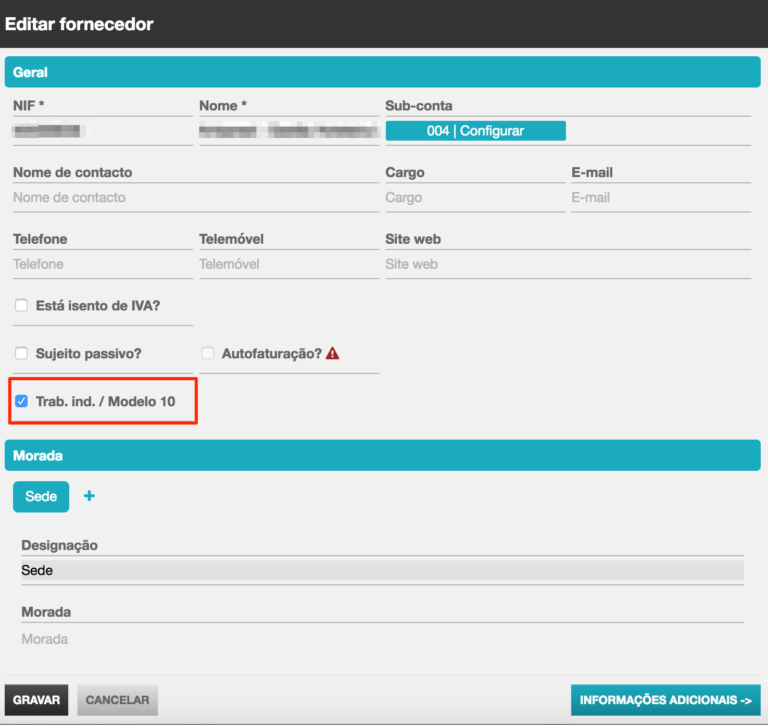Image resolution: width=768 pixels, height=725 pixels.
Task: Click the 004 | Configurar sub-conta button
Action: pyautogui.click(x=475, y=131)
